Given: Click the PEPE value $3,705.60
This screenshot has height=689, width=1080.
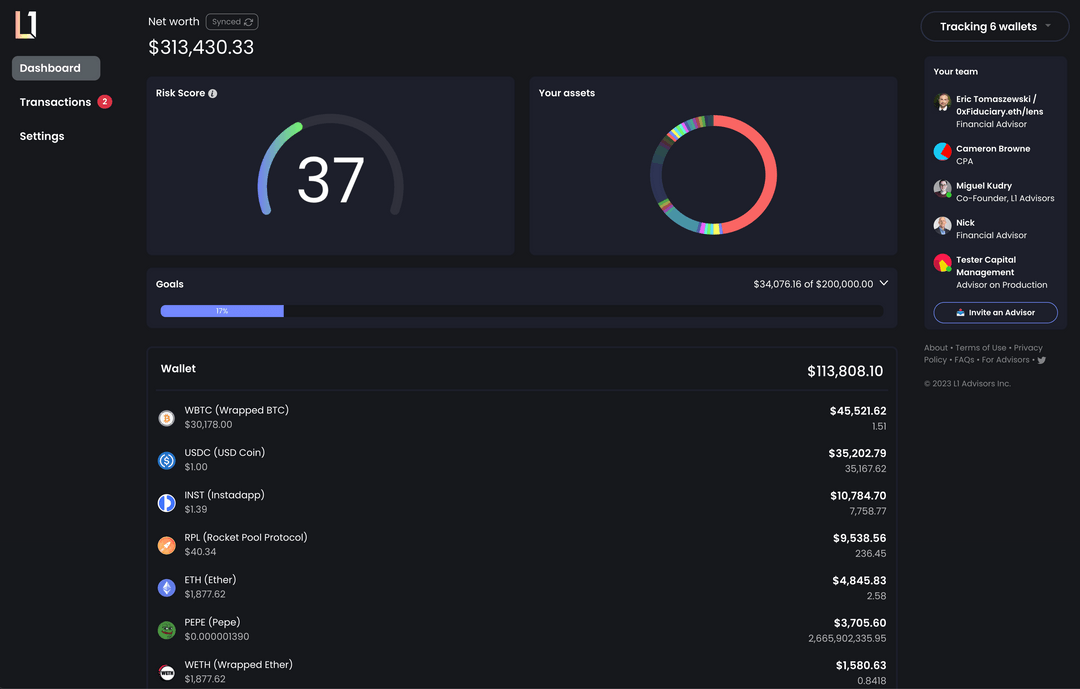Looking at the screenshot, I should (x=860, y=623).
